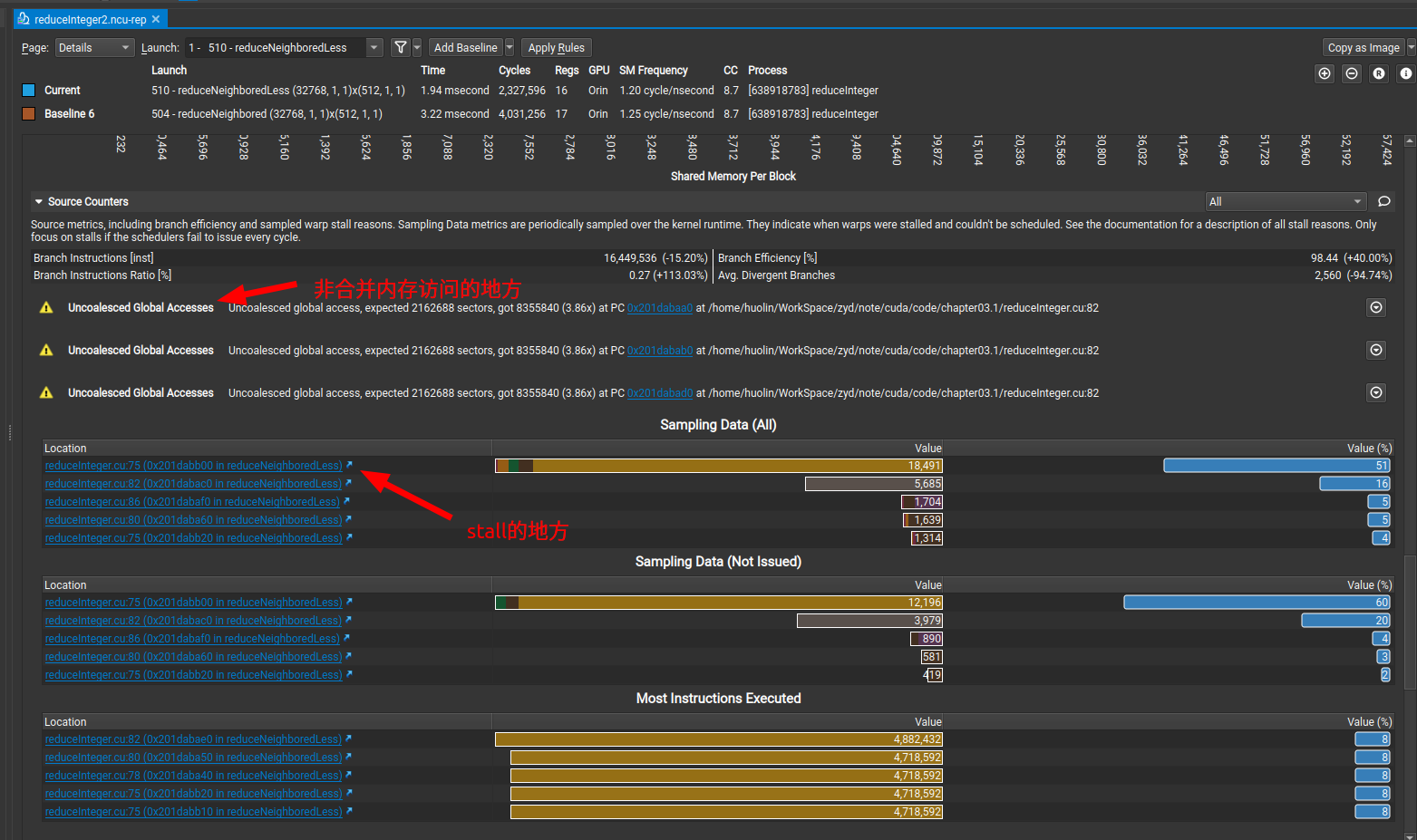Click the Baseline 6 orange color swatch
Image resolution: width=1417 pixels, height=840 pixels.
point(28,113)
